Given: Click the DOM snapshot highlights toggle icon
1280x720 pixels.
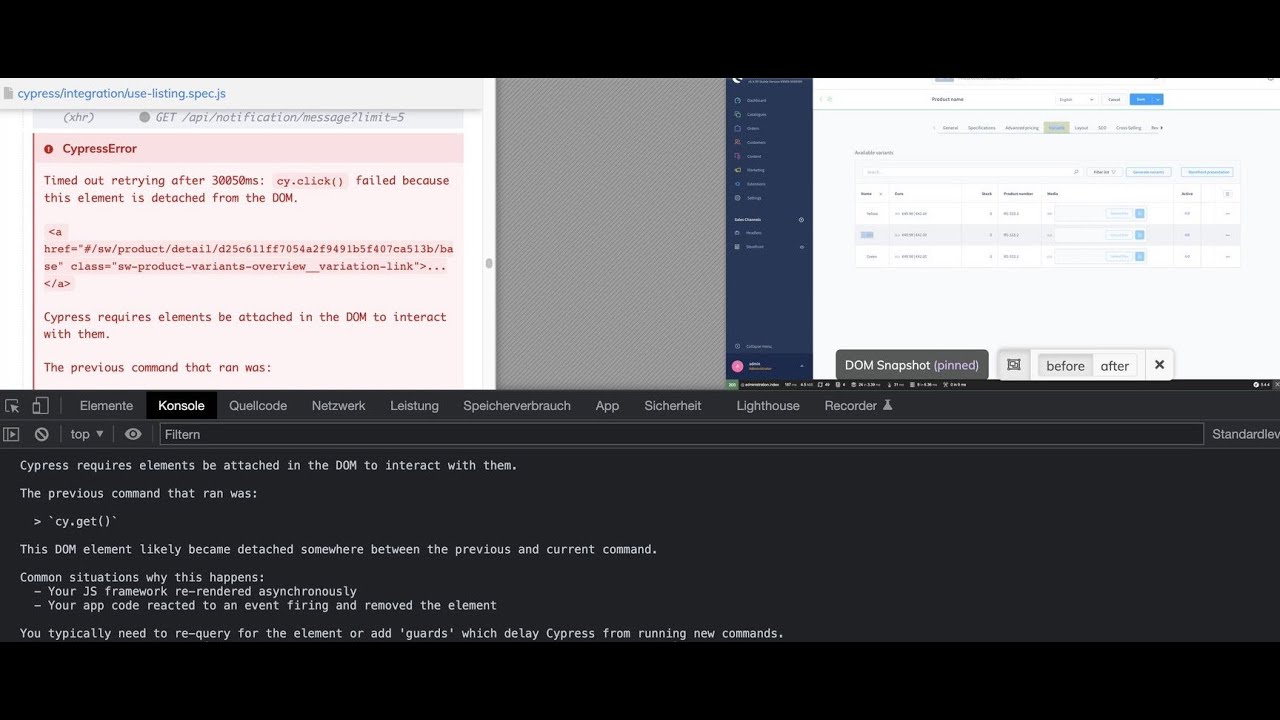Looking at the screenshot, I should tap(1014, 365).
